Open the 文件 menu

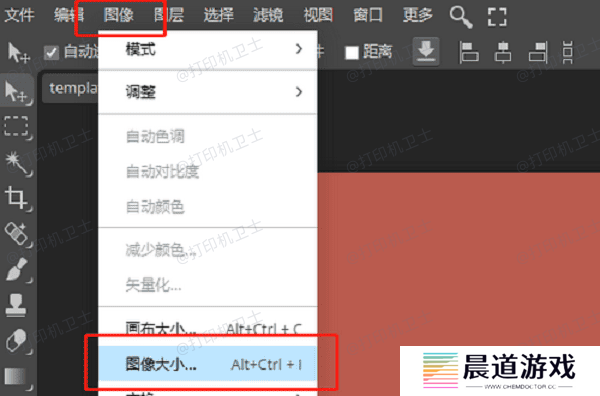pyautogui.click(x=19, y=15)
